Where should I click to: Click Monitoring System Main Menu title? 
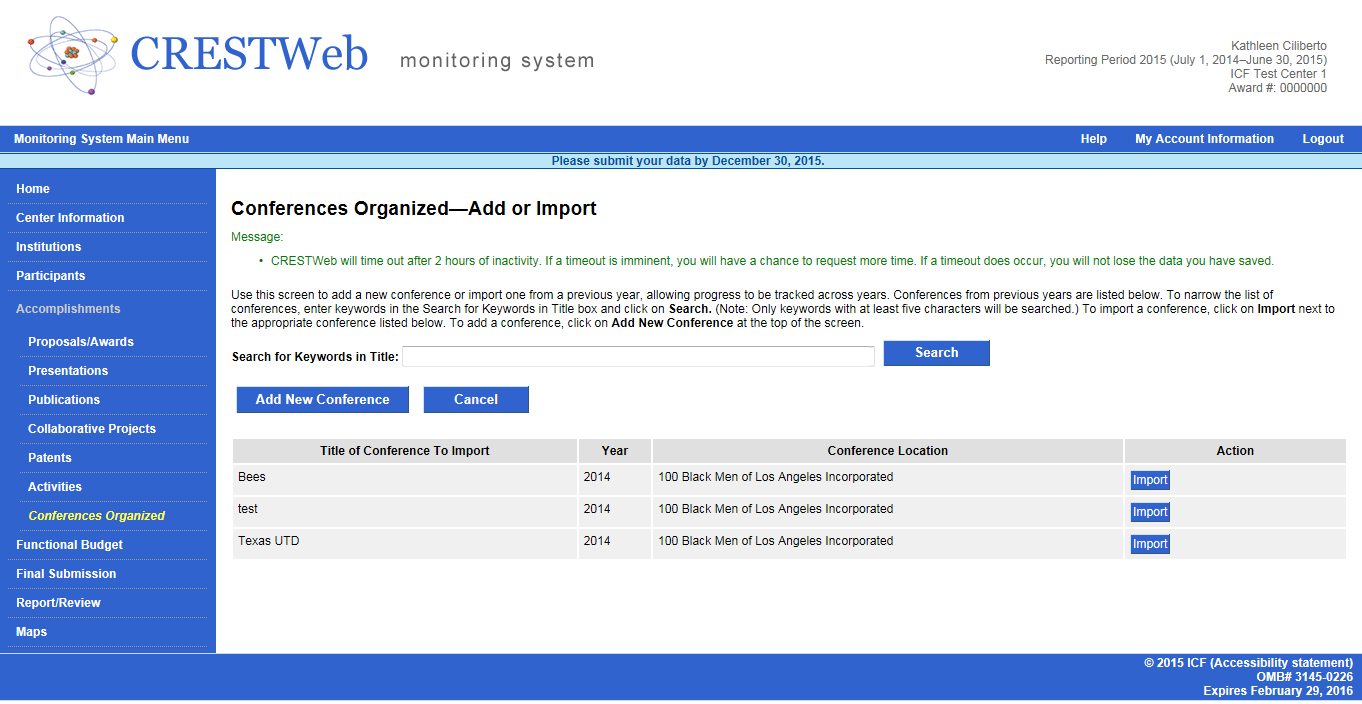point(101,139)
